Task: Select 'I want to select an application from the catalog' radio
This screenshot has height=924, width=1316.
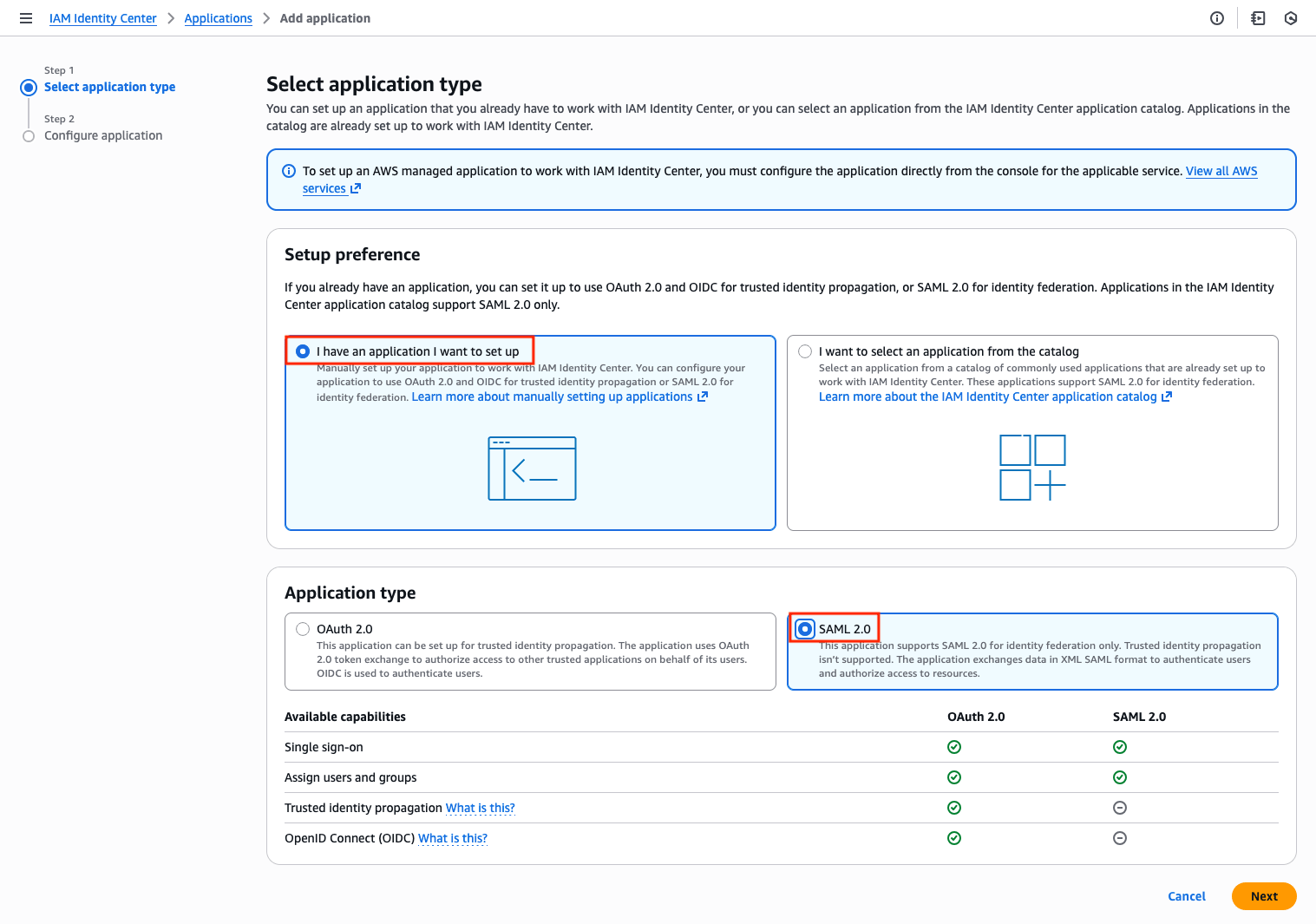Action: 805,351
